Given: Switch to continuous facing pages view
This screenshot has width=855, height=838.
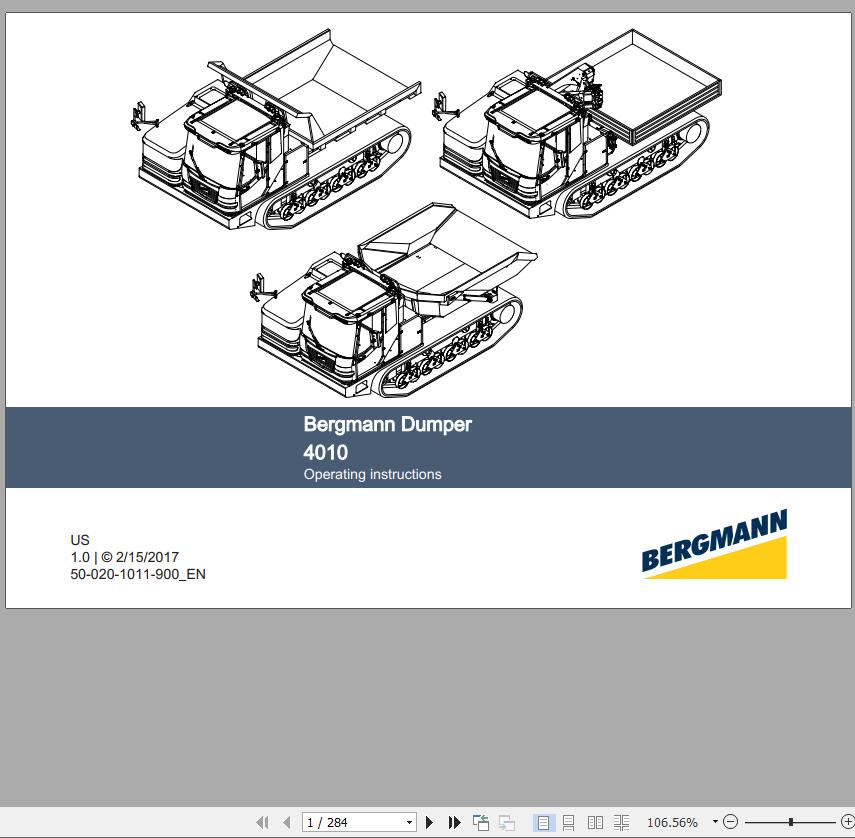Looking at the screenshot, I should 621,822.
